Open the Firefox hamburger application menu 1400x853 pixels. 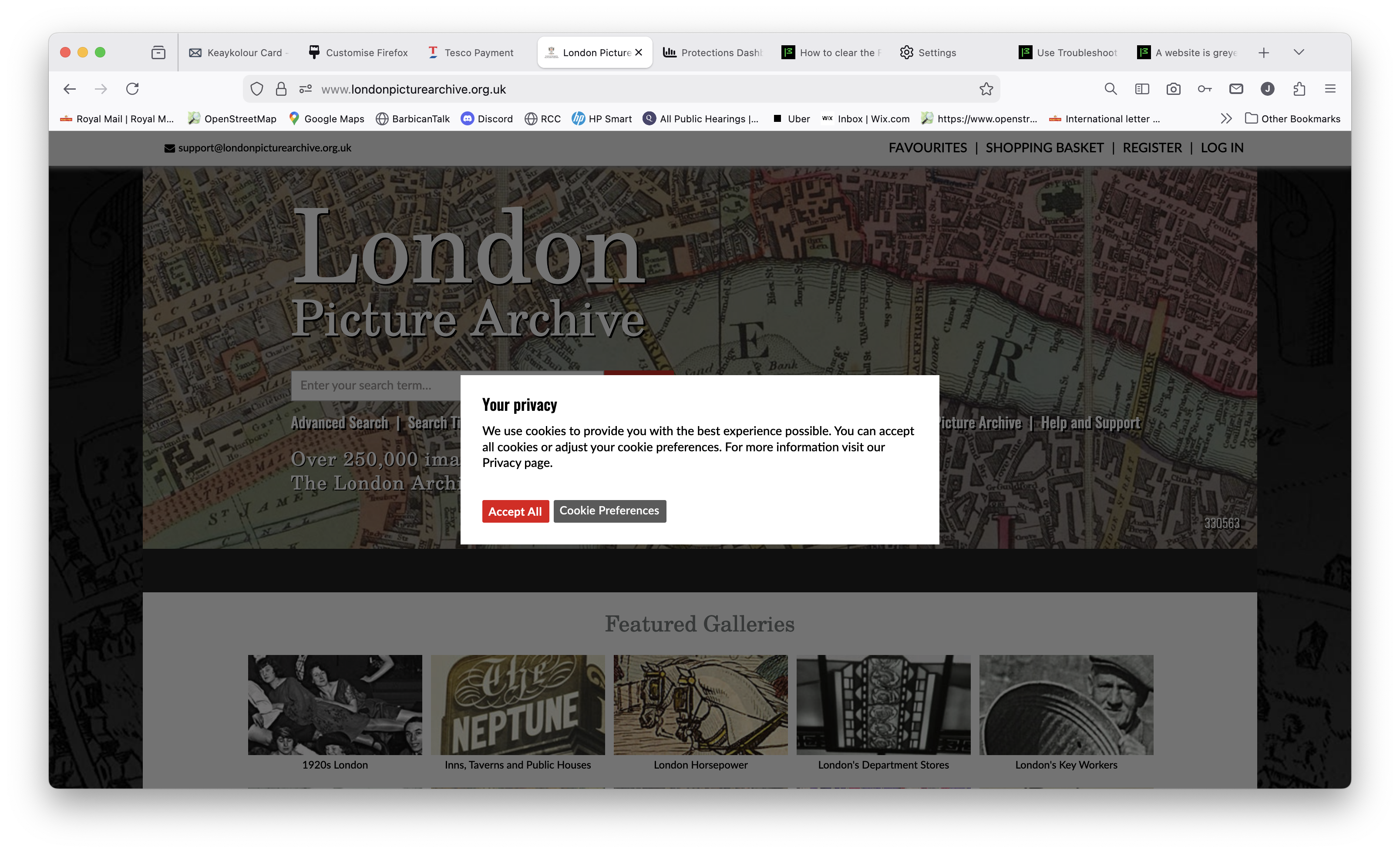(1330, 89)
